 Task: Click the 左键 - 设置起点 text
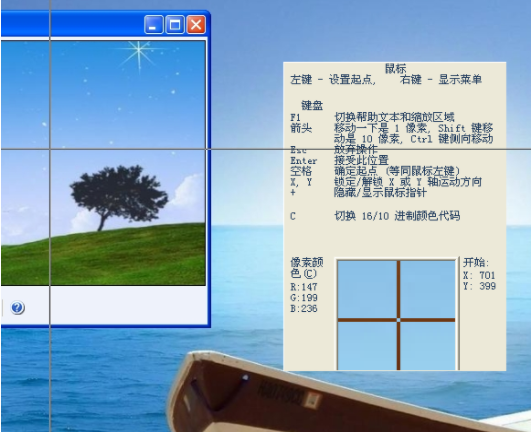click(x=333, y=80)
